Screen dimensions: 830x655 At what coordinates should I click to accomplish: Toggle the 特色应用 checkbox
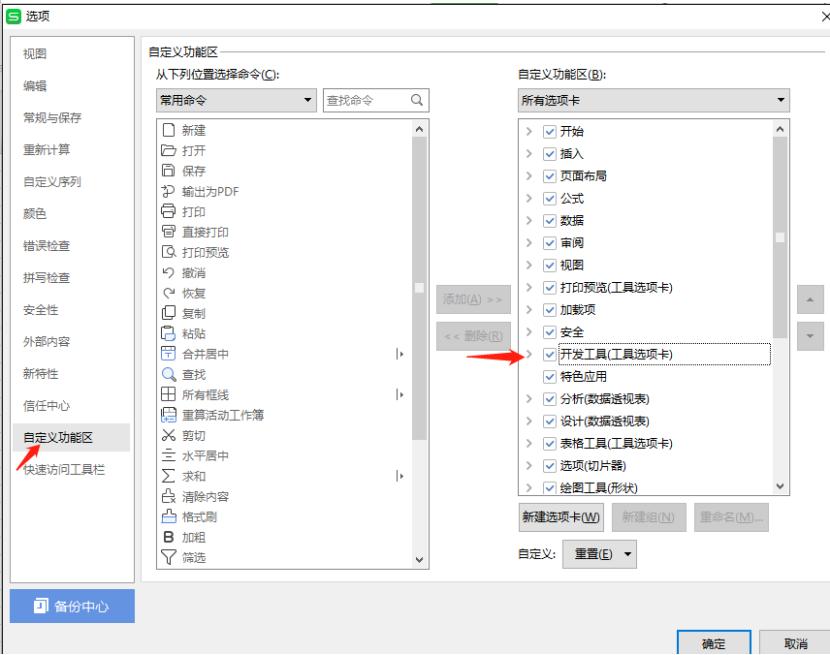click(x=549, y=376)
